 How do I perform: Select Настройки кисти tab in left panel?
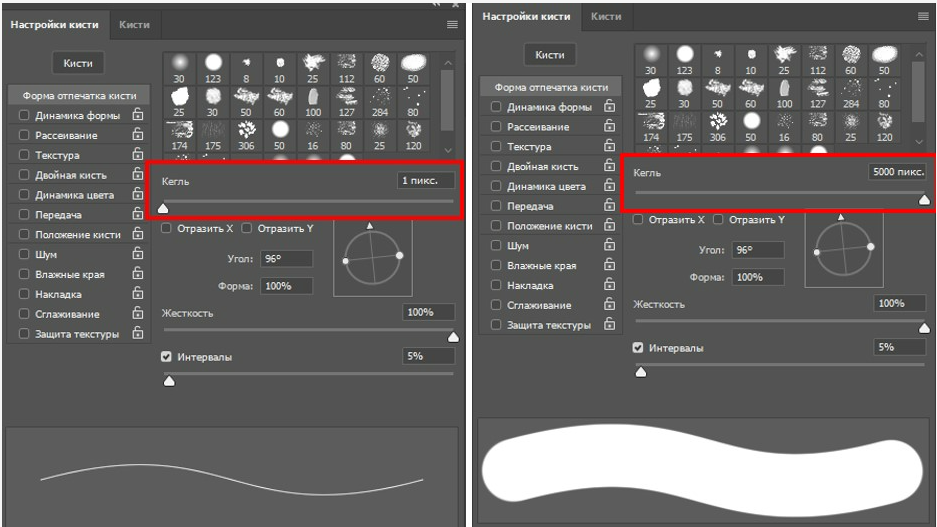pos(54,24)
